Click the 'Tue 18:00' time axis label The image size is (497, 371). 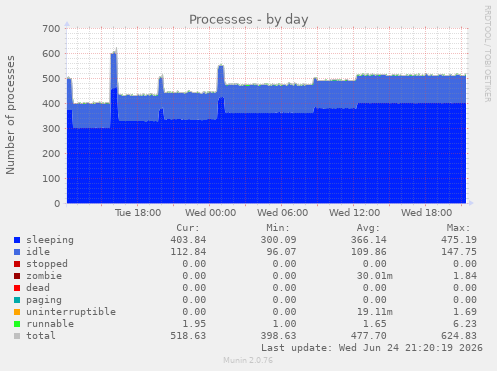(x=138, y=213)
